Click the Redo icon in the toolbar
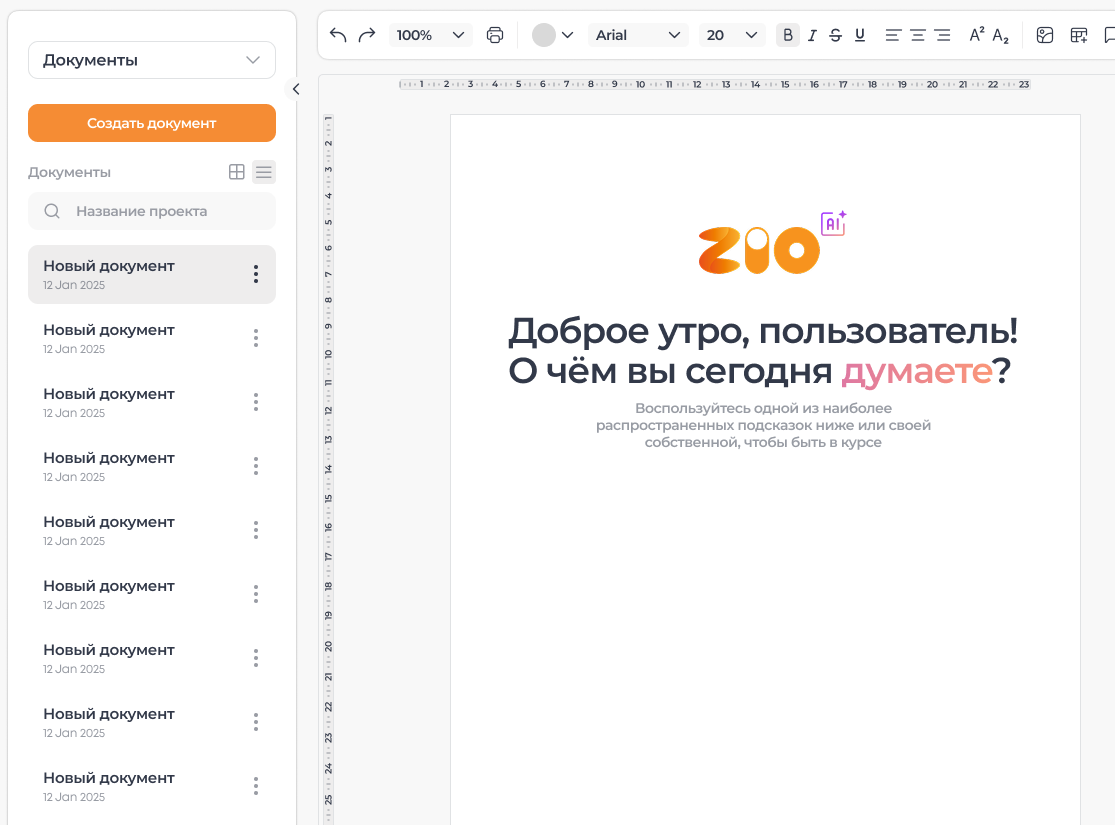This screenshot has width=1115, height=825. 365,34
